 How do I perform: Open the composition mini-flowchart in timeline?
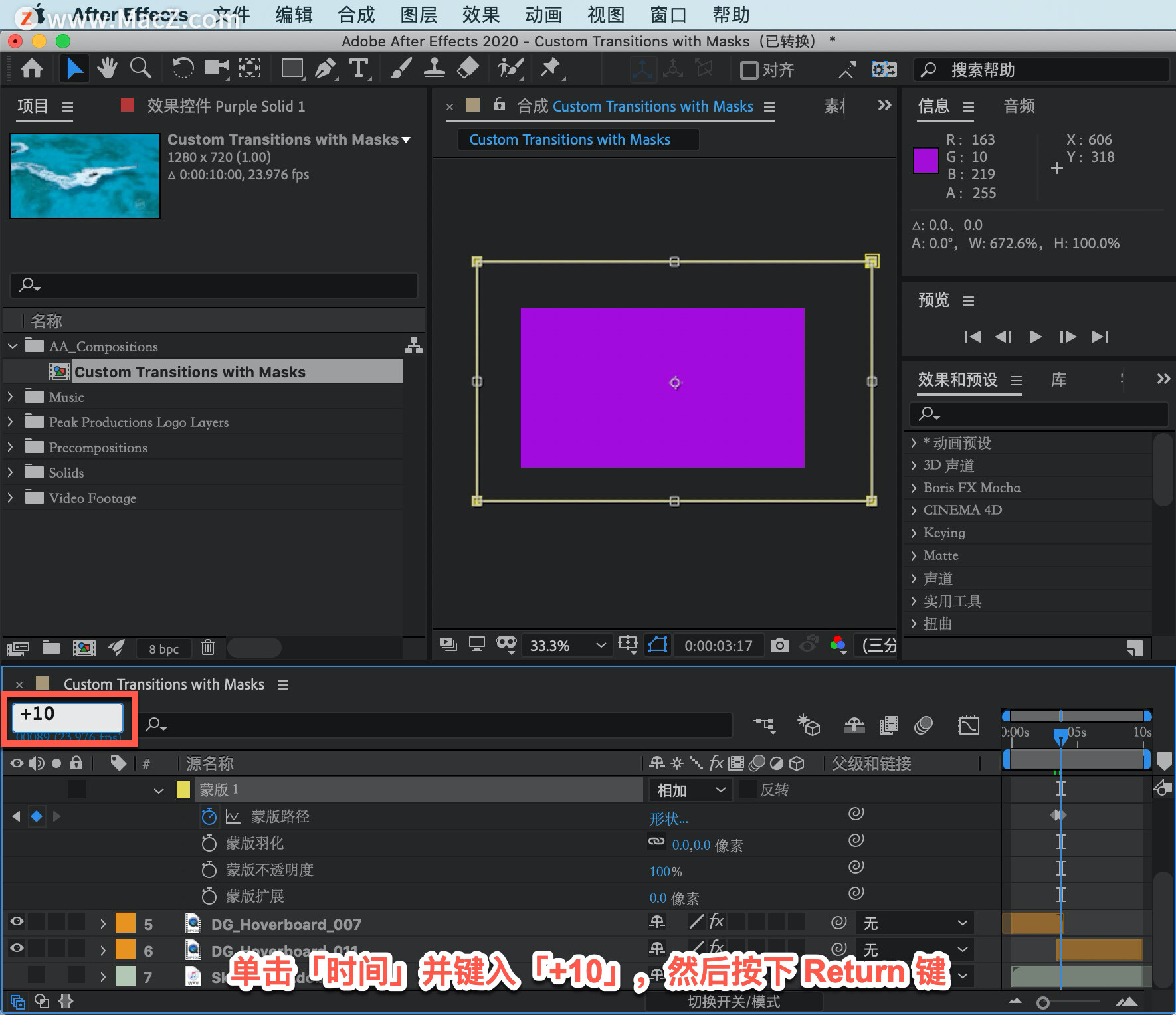pyautogui.click(x=764, y=725)
